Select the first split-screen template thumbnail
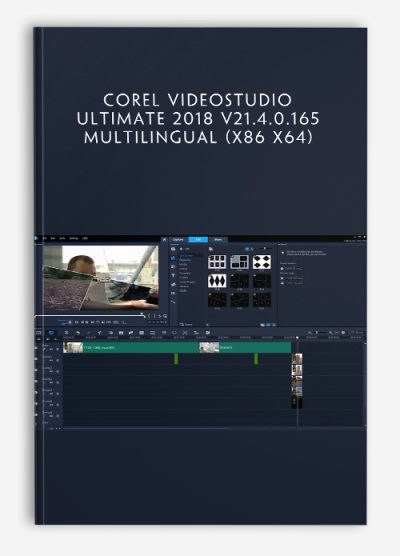The image size is (400, 556). click(217, 262)
